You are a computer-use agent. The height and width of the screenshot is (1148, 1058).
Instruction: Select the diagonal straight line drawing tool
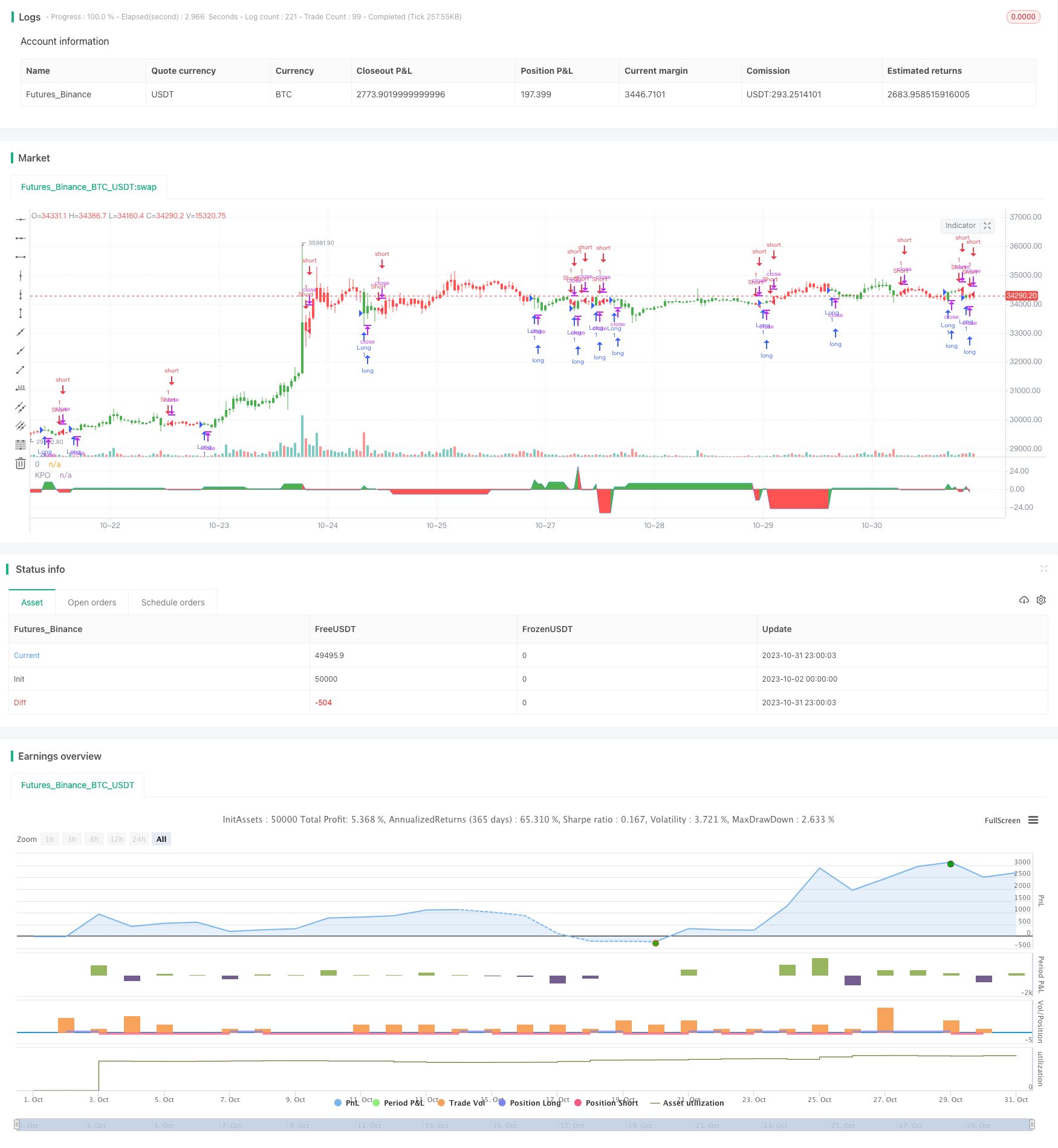point(21,332)
